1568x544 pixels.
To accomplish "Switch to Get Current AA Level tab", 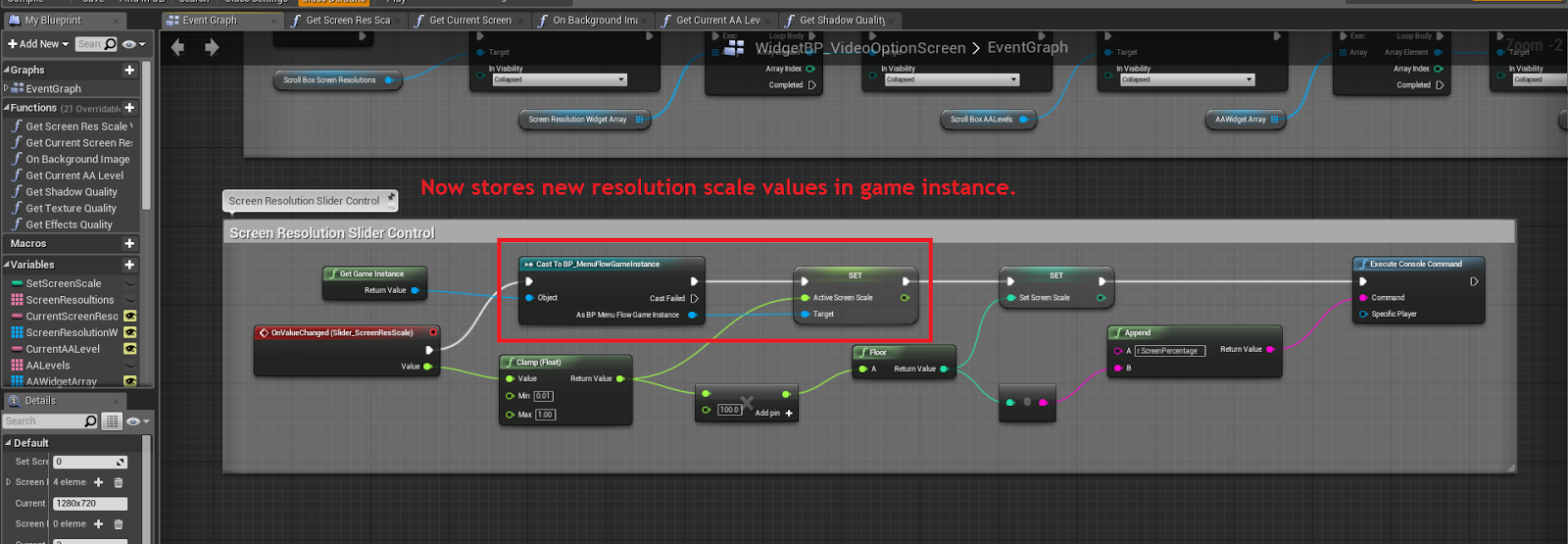I will pos(717,20).
